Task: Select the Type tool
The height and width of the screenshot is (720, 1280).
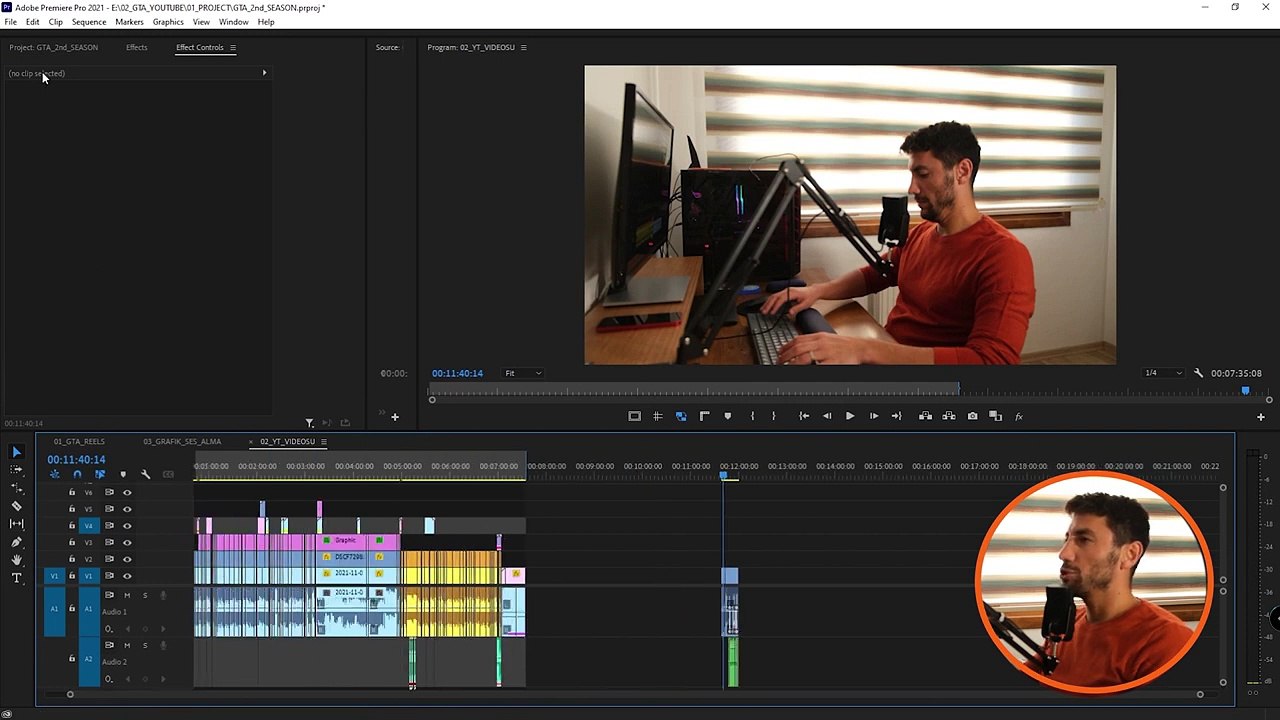Action: coord(16,578)
